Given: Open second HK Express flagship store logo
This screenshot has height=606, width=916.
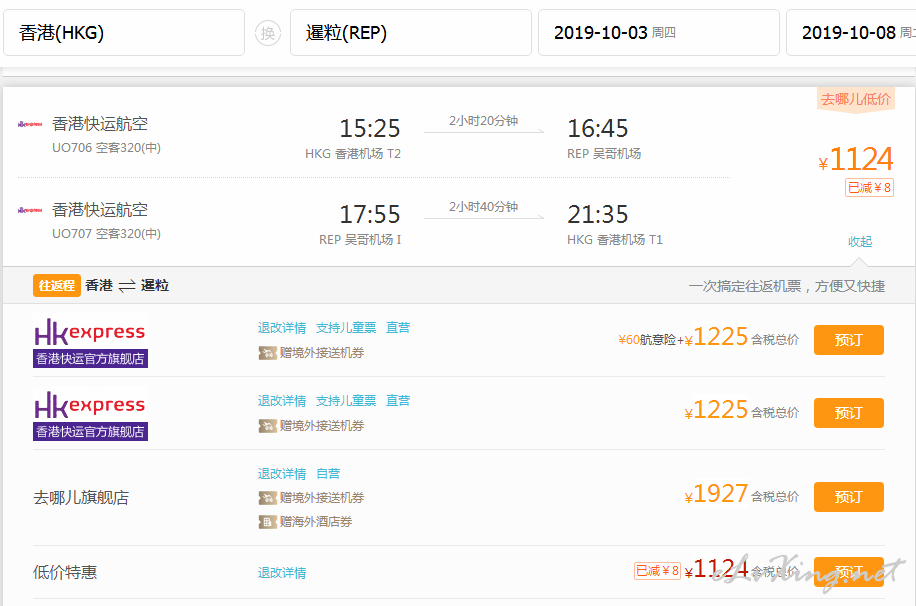Looking at the screenshot, I should [x=90, y=414].
